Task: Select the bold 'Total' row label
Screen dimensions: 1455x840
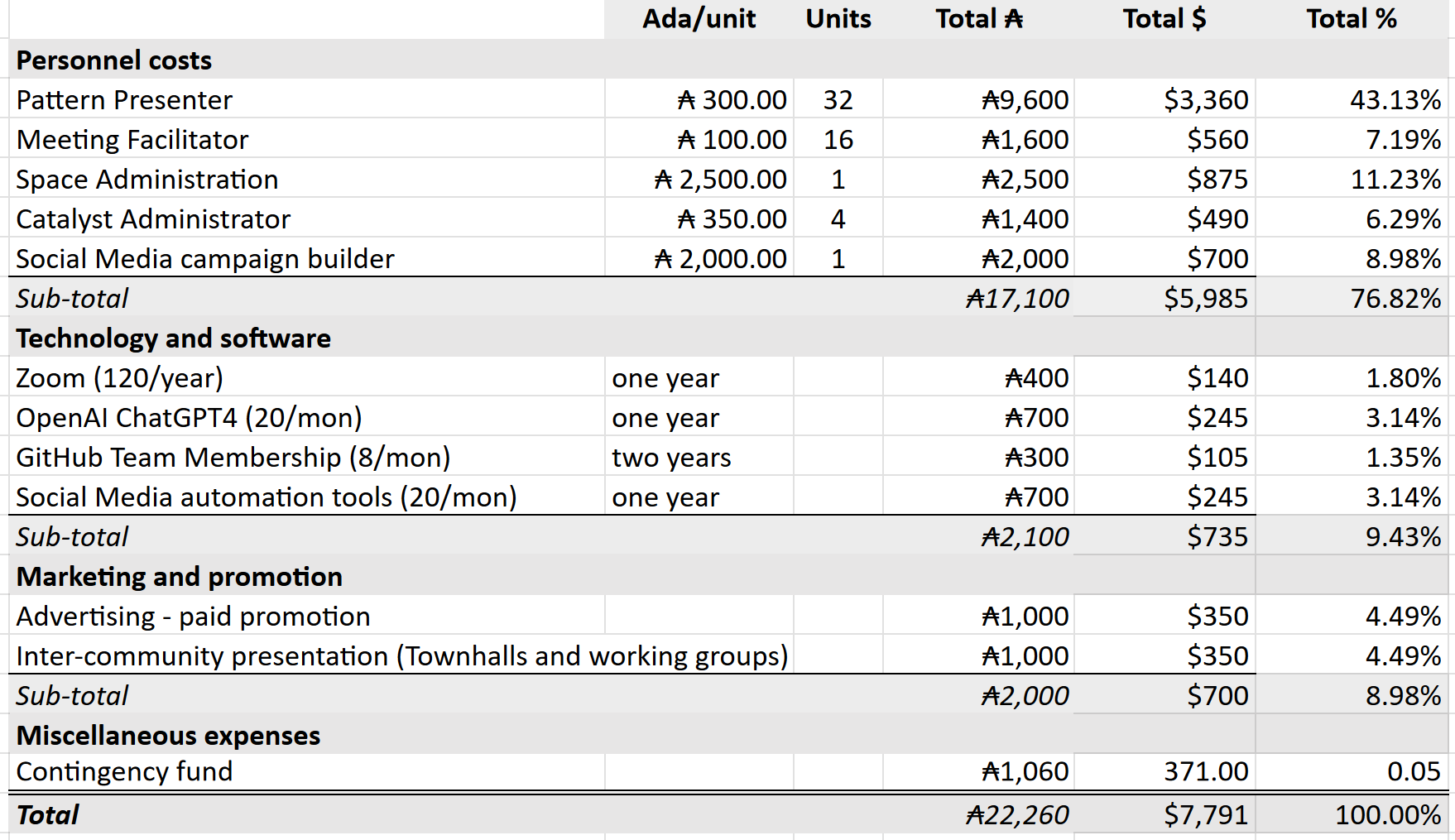Action: (x=47, y=814)
